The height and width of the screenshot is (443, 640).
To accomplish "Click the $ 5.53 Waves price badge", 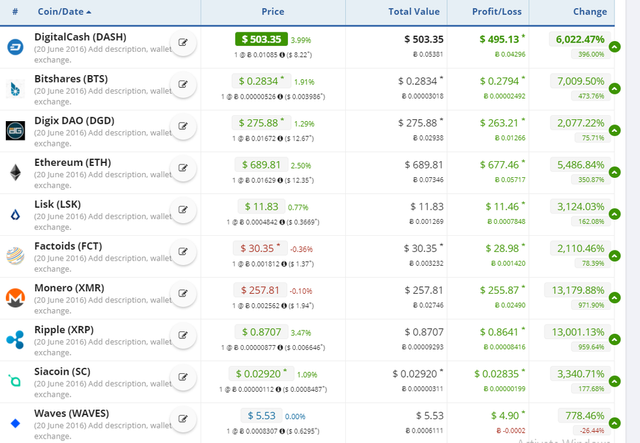I will coord(261,416).
